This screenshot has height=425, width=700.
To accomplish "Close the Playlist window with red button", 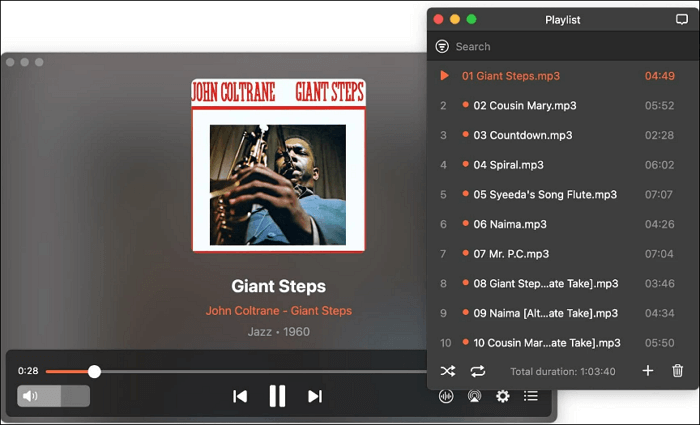I will (438, 19).
